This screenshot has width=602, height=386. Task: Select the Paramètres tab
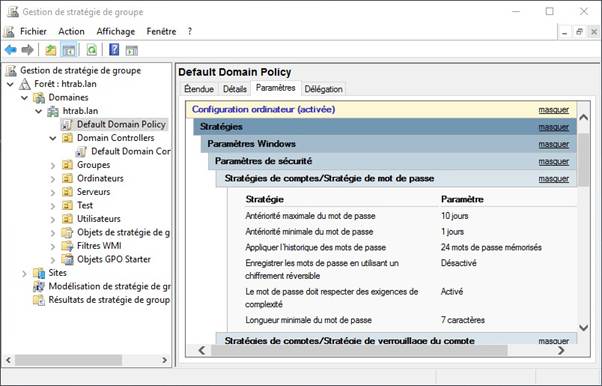pos(276,88)
